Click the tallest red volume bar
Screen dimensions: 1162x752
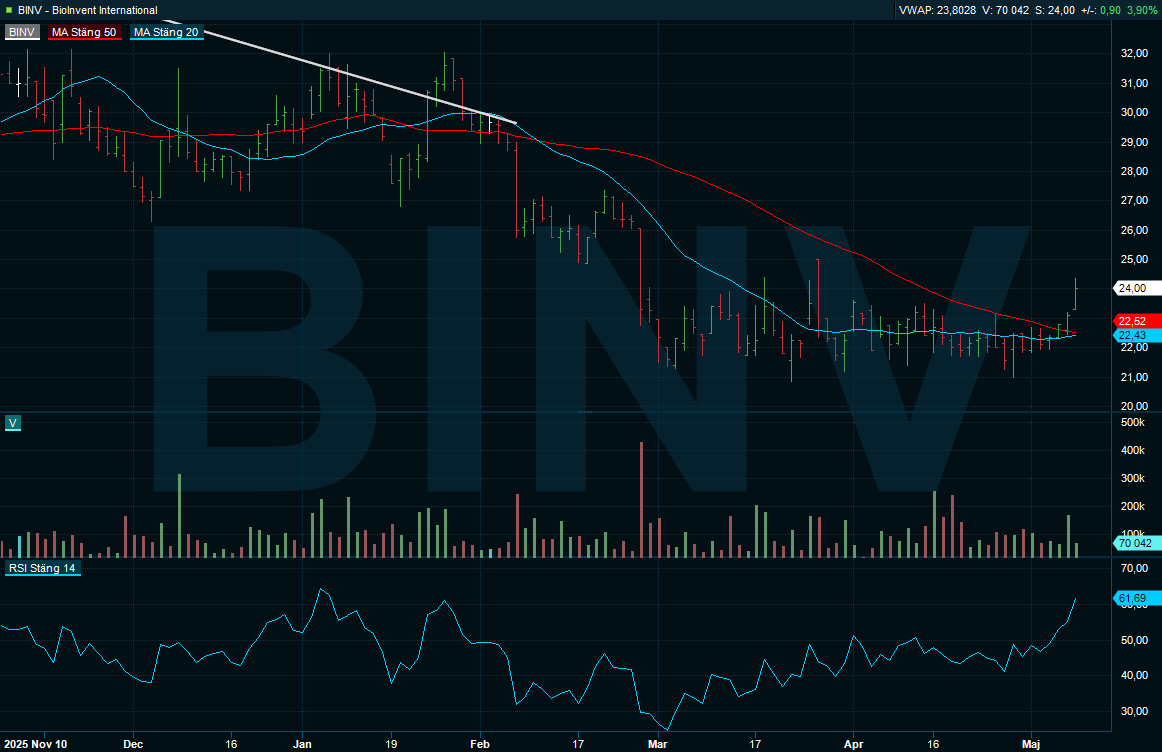641,500
